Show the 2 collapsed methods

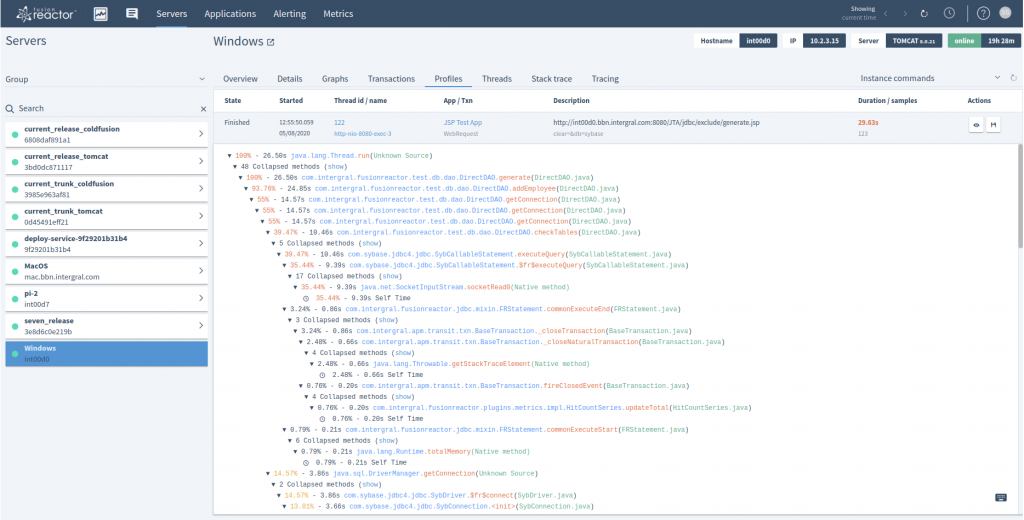coord(371,485)
